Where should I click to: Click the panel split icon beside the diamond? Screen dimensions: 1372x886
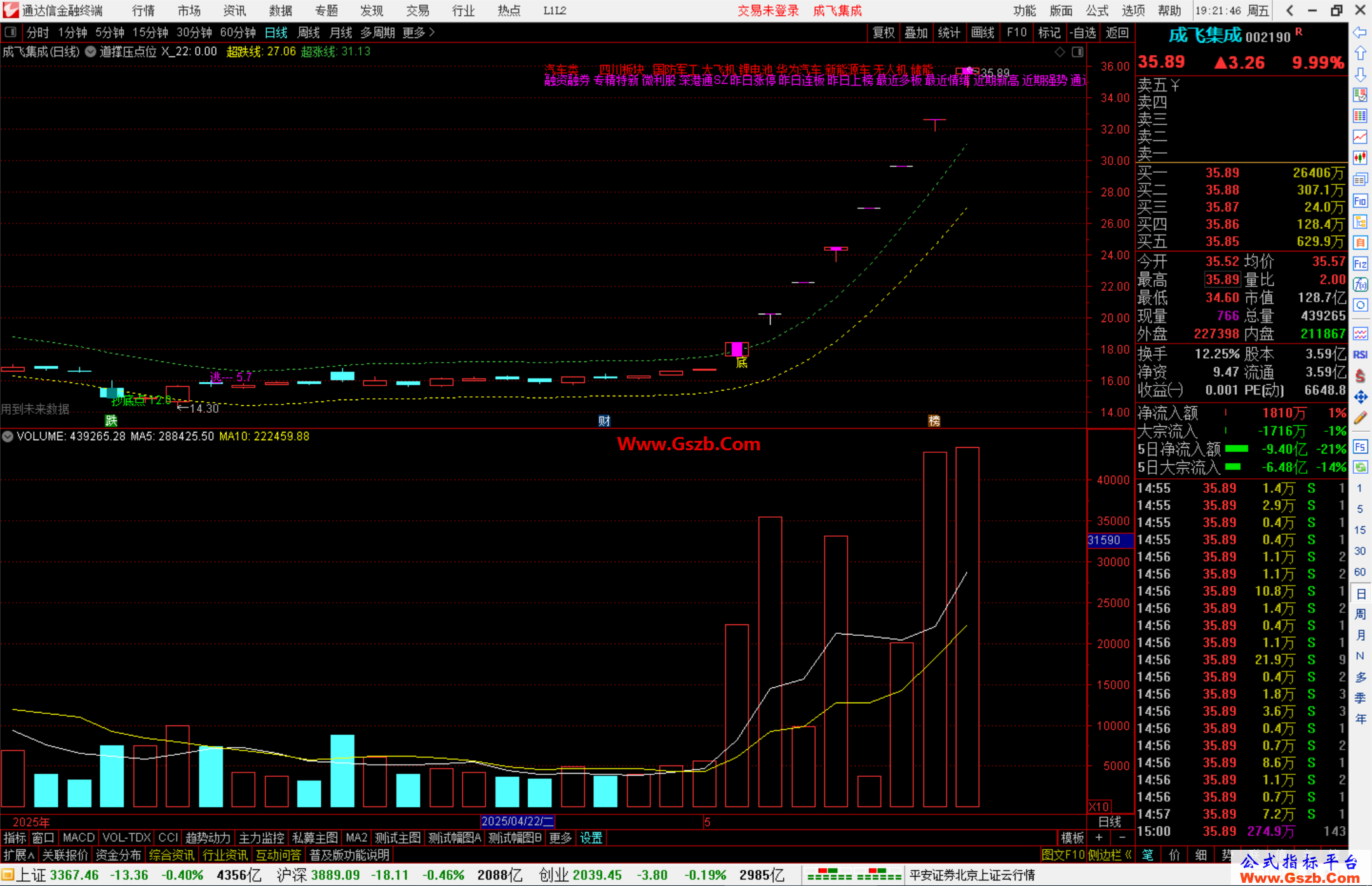1078,52
